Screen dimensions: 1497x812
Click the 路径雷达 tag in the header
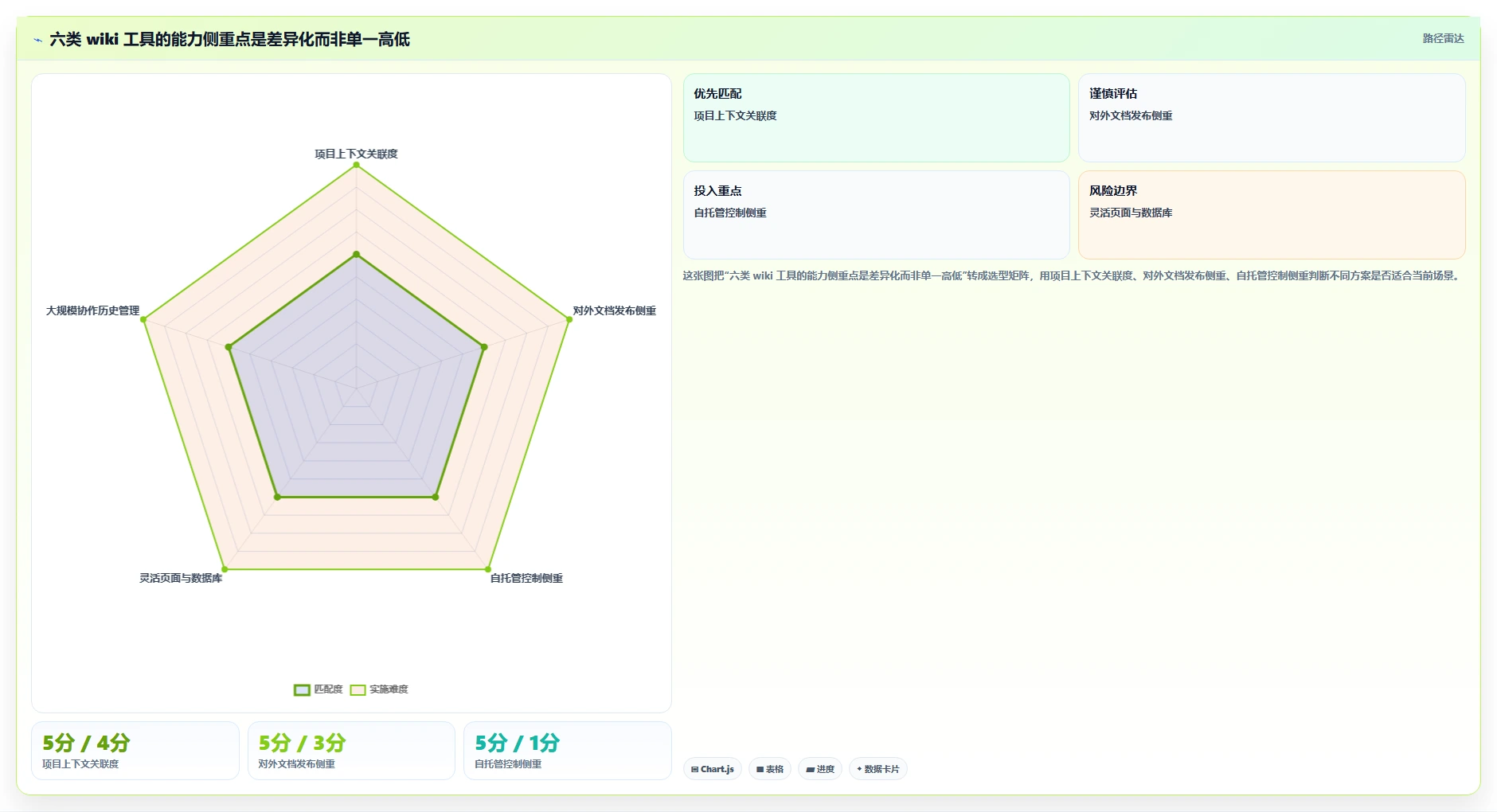(1443, 38)
